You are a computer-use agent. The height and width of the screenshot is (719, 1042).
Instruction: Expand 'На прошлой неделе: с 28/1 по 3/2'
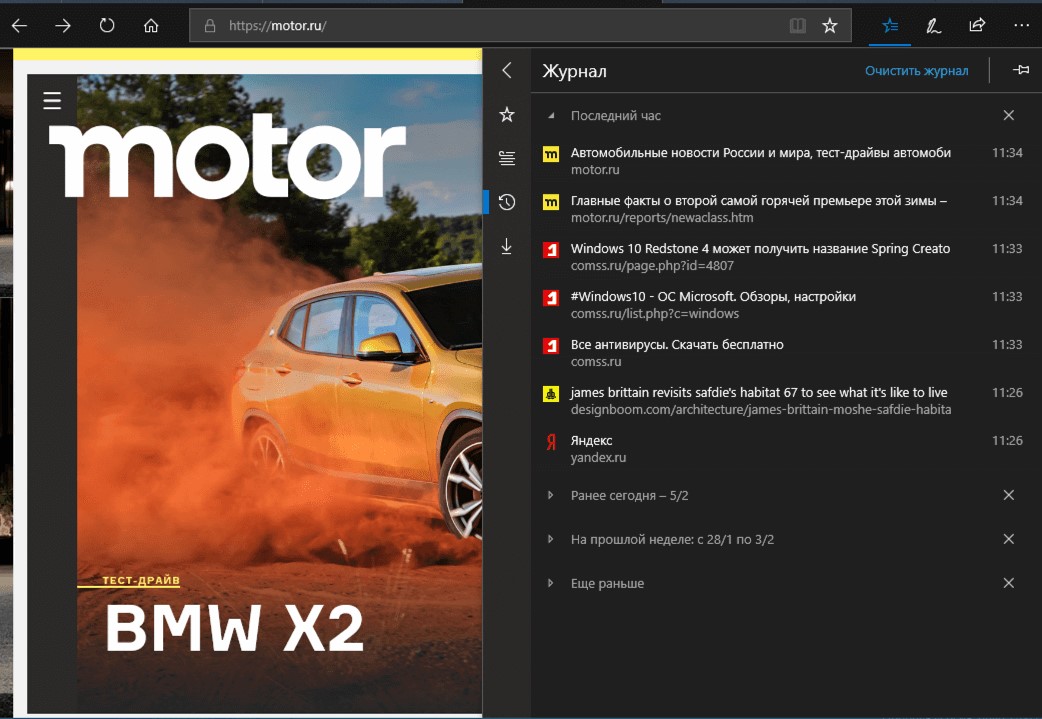550,539
